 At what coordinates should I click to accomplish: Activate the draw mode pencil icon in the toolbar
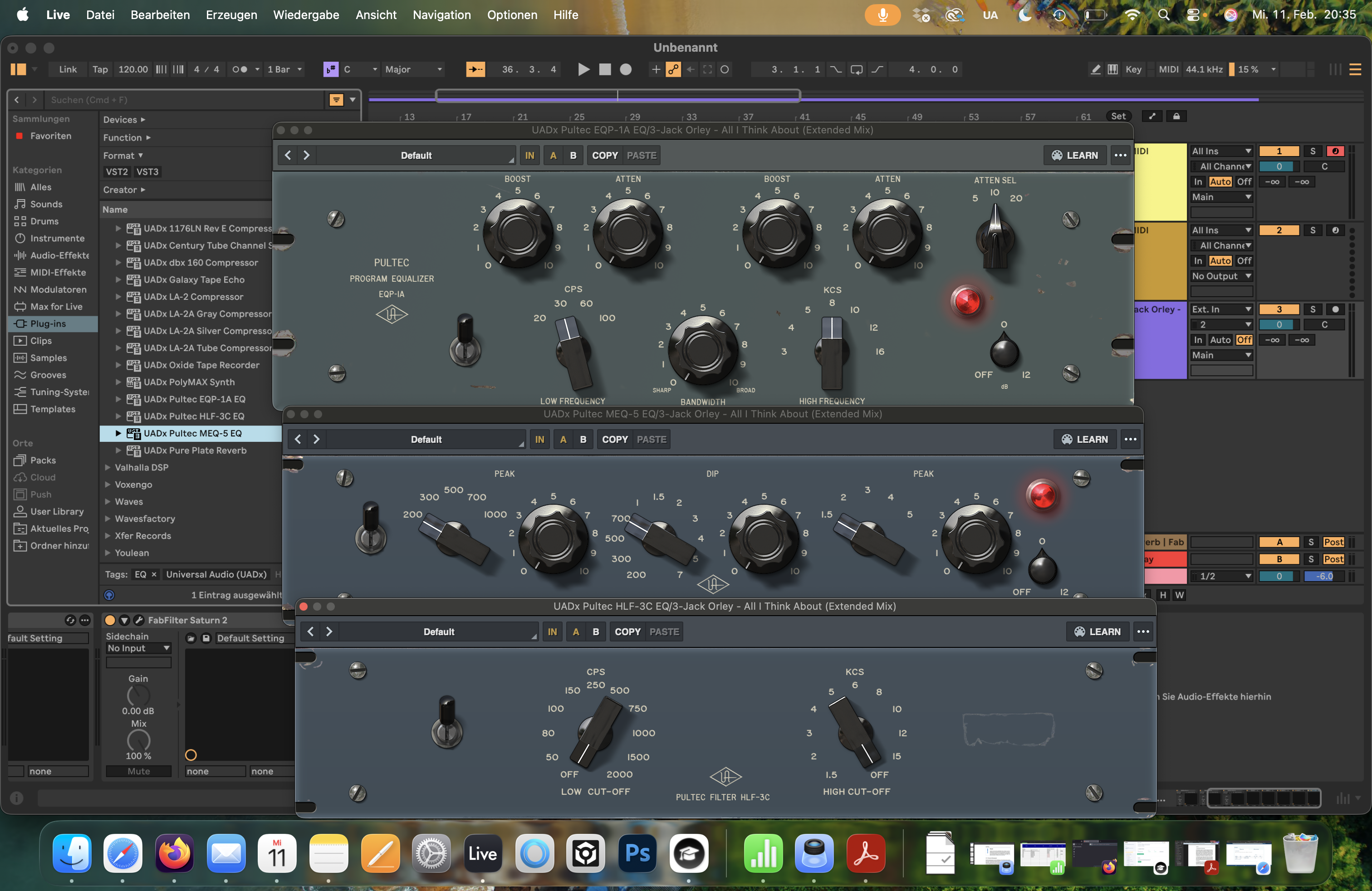tap(1095, 69)
